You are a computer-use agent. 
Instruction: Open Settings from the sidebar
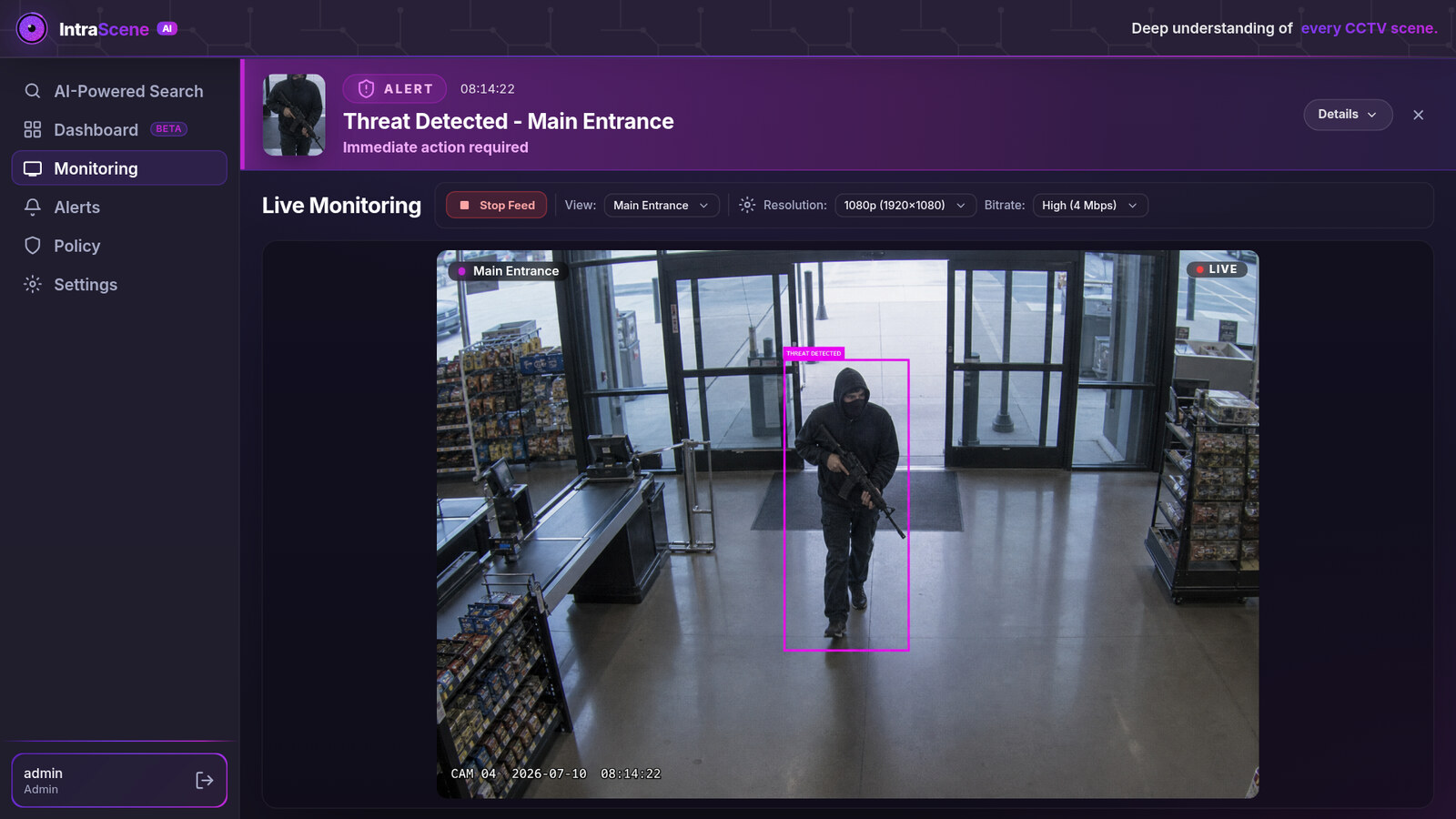click(119, 285)
